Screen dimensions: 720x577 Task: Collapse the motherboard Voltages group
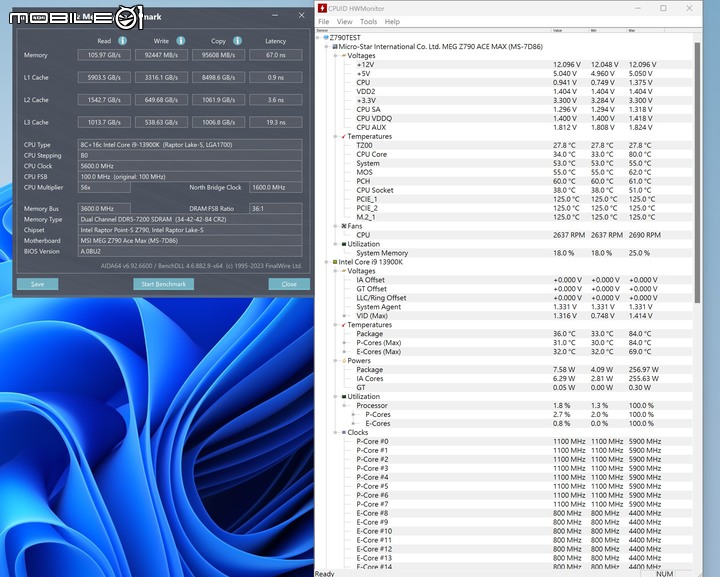click(336, 56)
